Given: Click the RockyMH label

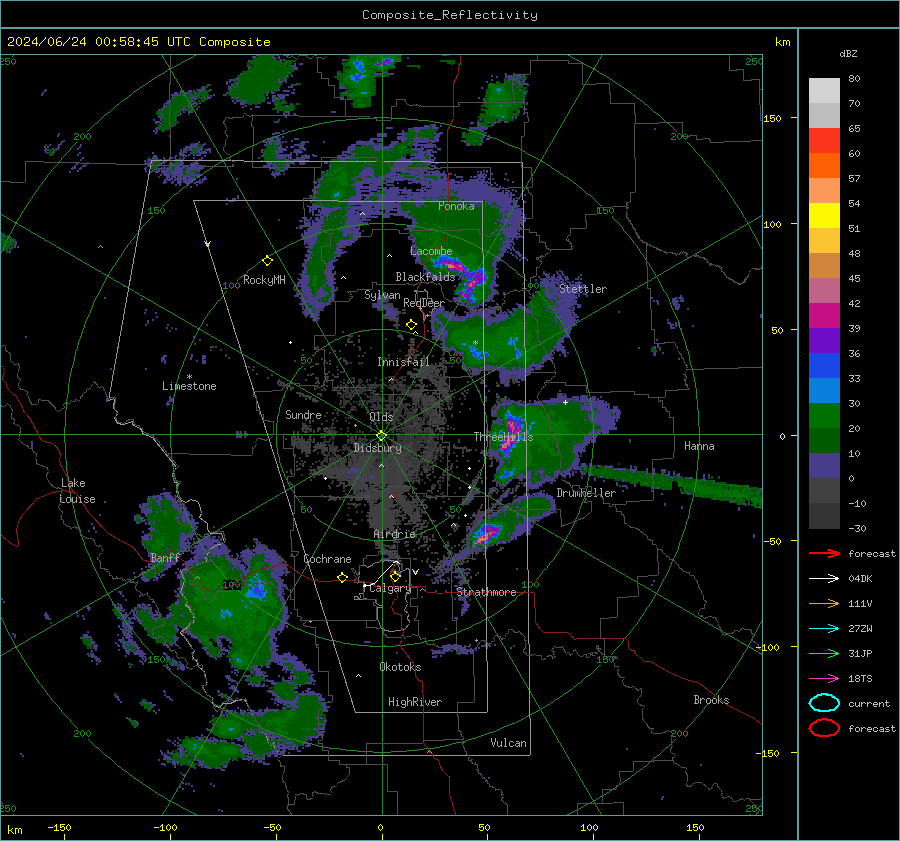Looking at the screenshot, I should (264, 280).
